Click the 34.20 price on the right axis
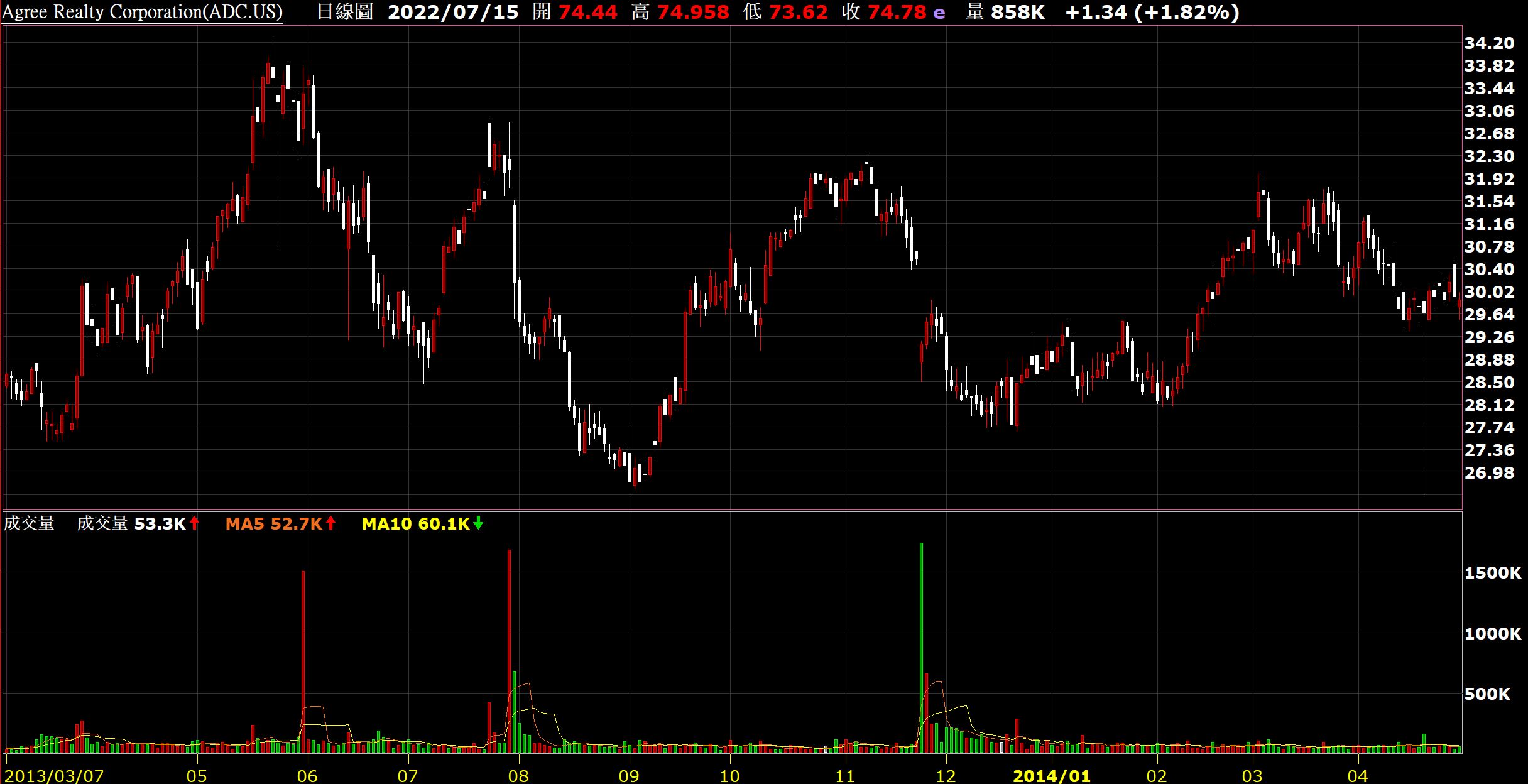 pos(1489,43)
